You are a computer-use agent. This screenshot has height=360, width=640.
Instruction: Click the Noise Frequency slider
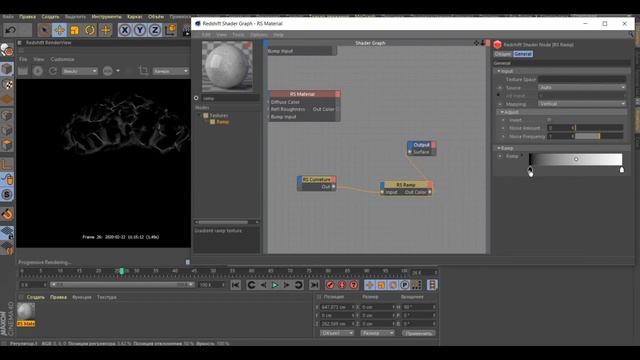[600, 136]
